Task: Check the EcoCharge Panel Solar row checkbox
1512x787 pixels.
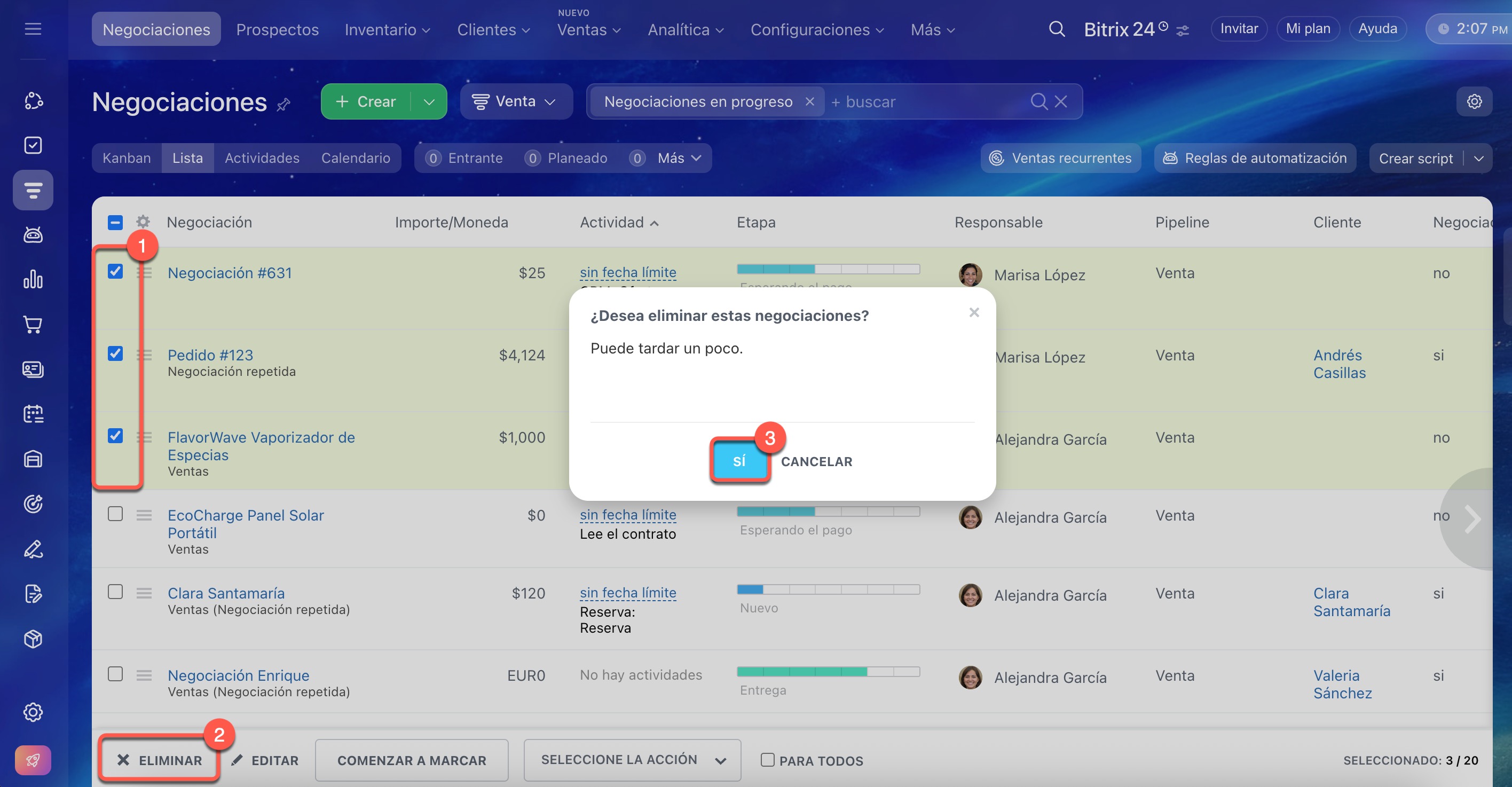Action: click(115, 514)
